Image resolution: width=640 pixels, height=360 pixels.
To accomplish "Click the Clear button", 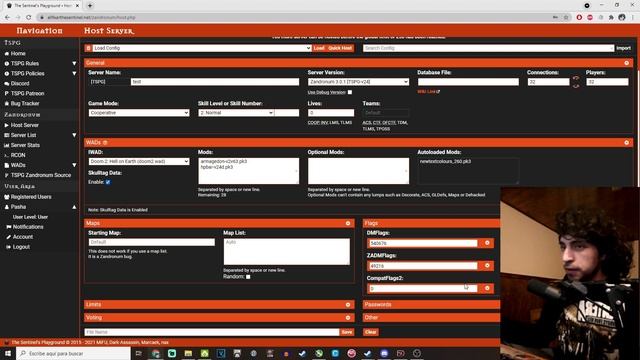I will pyautogui.click(x=370, y=332).
